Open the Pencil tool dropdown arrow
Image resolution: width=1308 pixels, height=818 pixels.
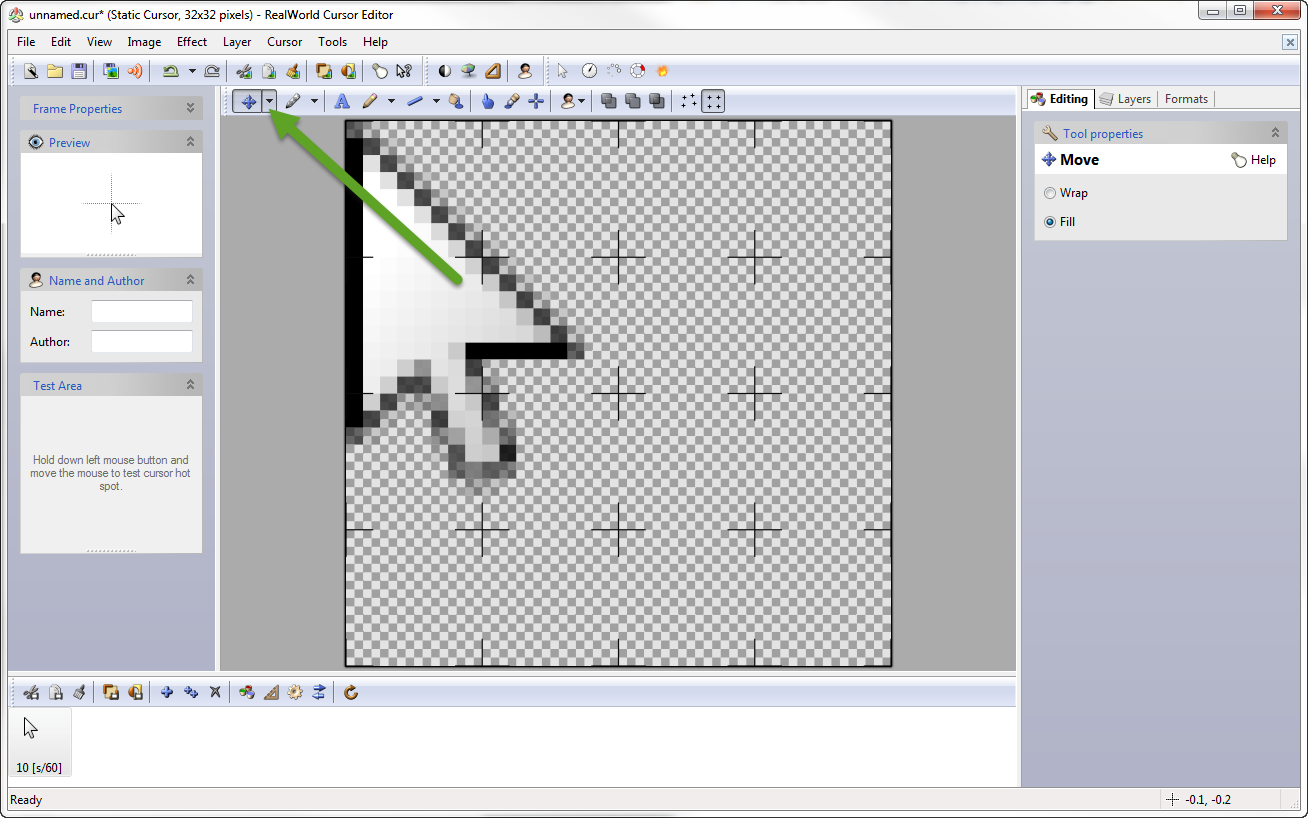point(391,101)
